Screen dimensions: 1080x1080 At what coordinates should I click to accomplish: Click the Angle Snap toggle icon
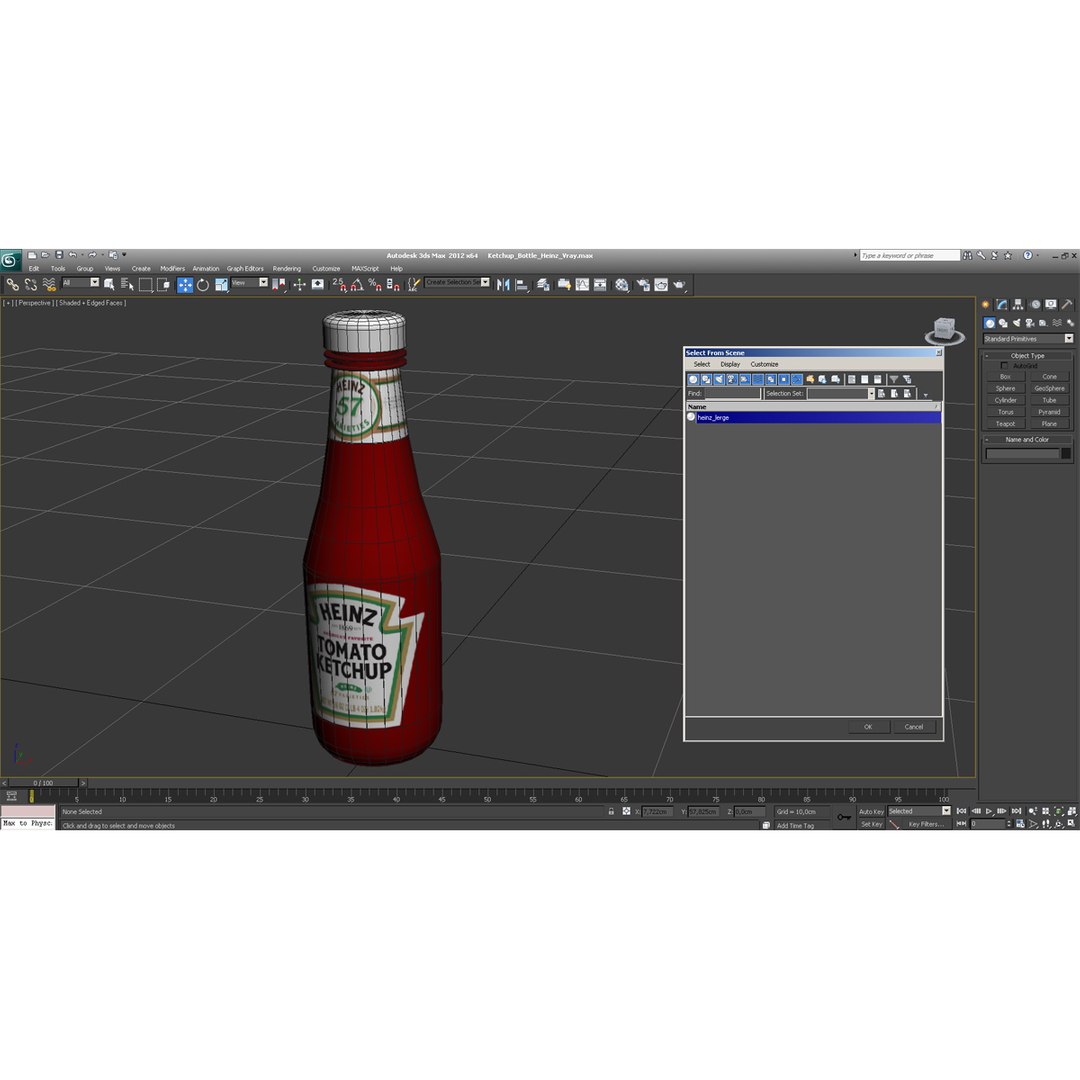coord(357,284)
